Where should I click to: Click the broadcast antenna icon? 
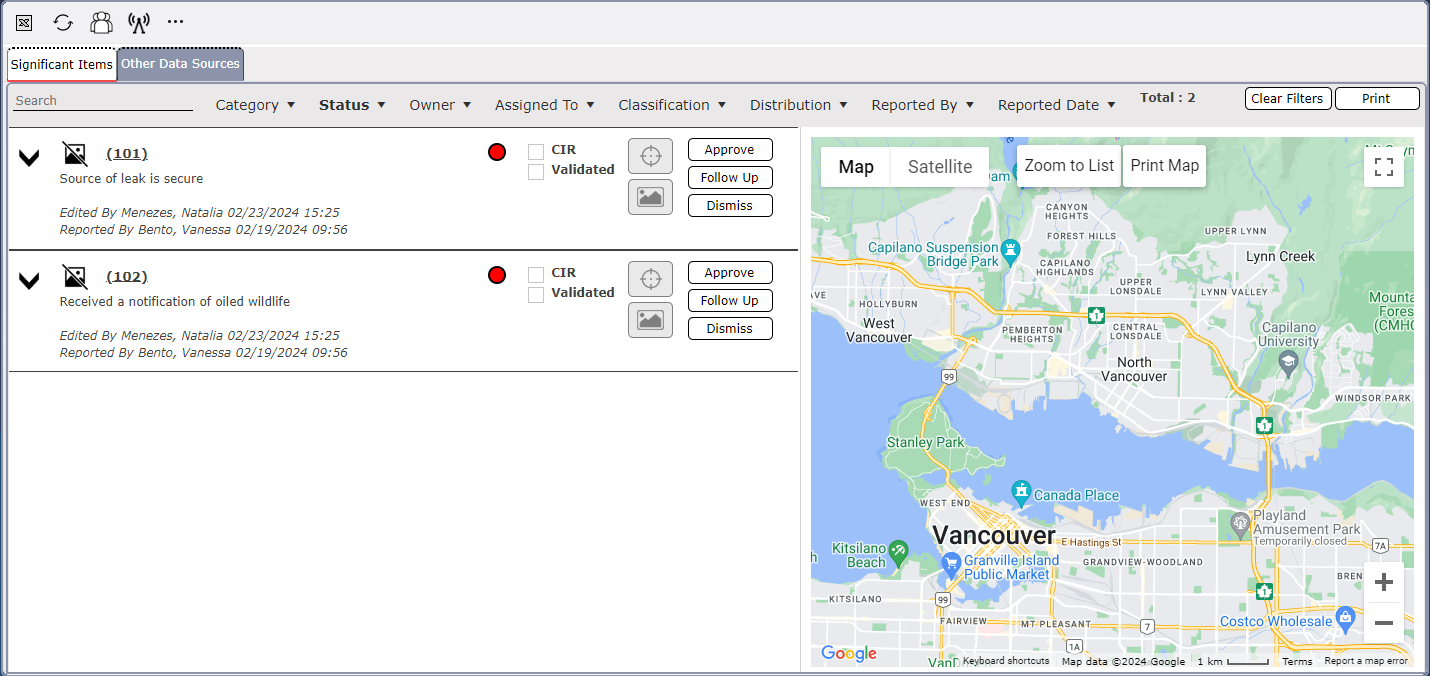(139, 22)
